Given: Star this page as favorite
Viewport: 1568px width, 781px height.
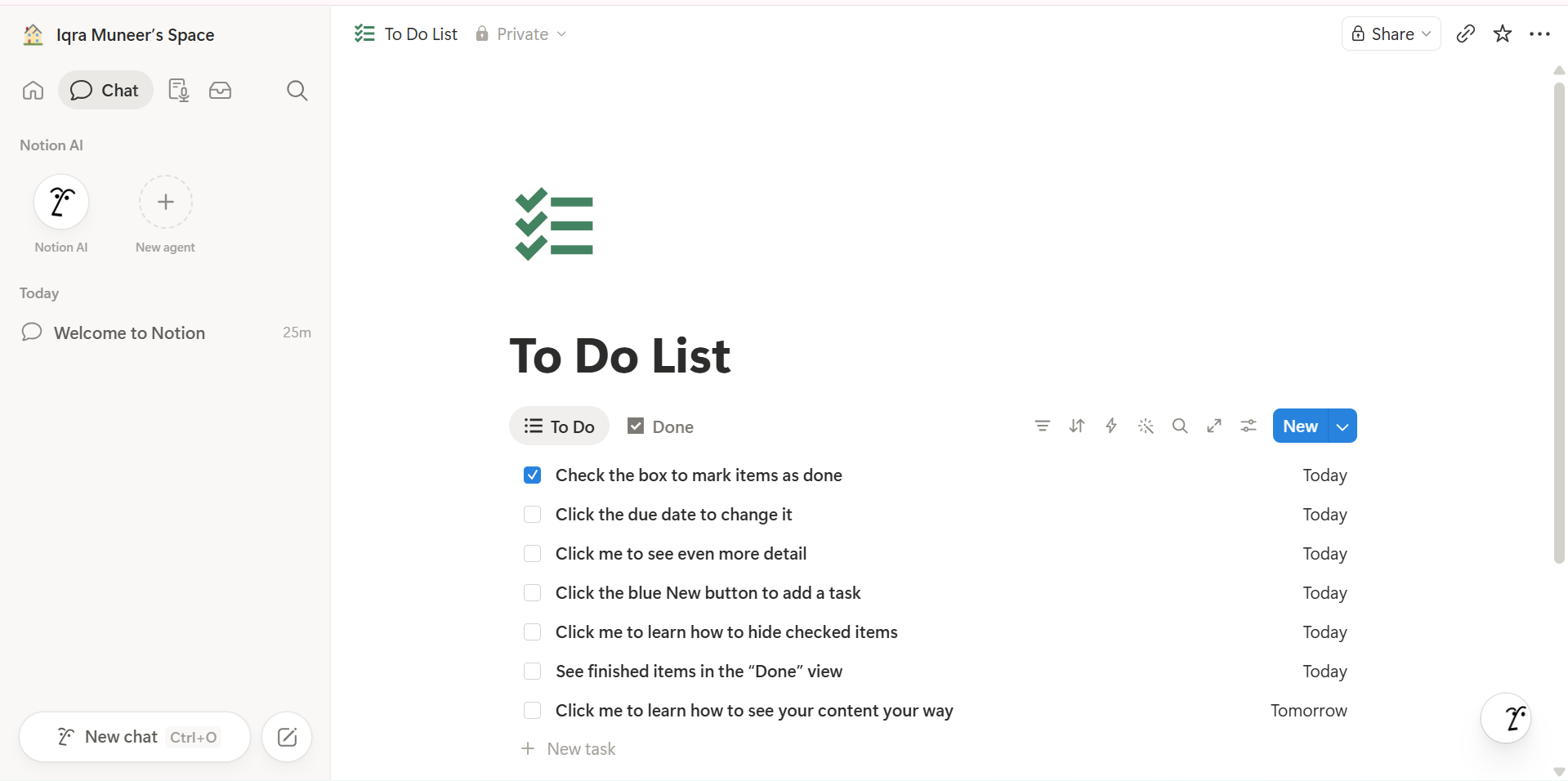Looking at the screenshot, I should coord(1503,33).
